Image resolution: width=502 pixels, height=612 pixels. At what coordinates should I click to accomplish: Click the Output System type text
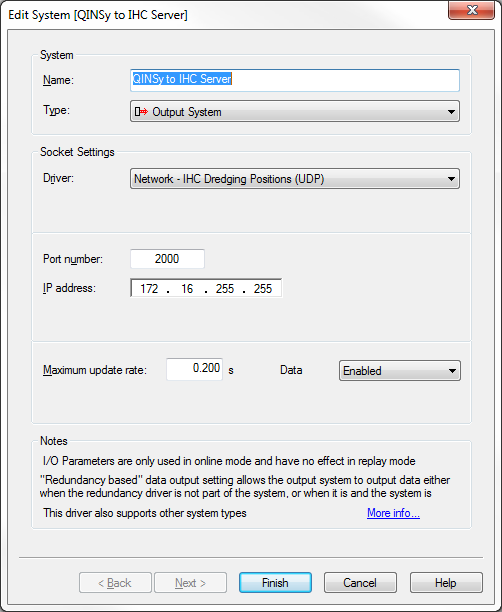[187, 112]
